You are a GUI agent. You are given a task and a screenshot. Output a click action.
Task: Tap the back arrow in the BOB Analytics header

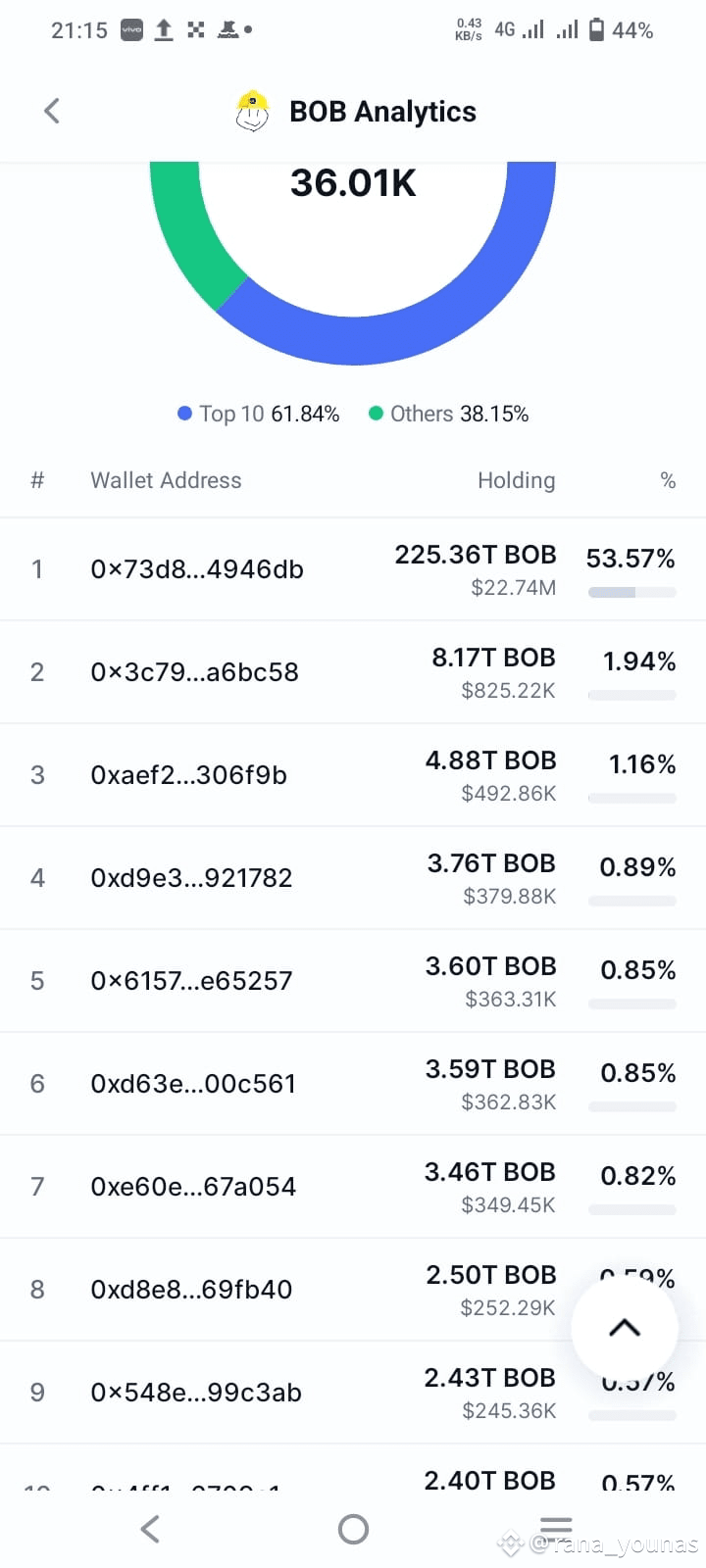51,111
